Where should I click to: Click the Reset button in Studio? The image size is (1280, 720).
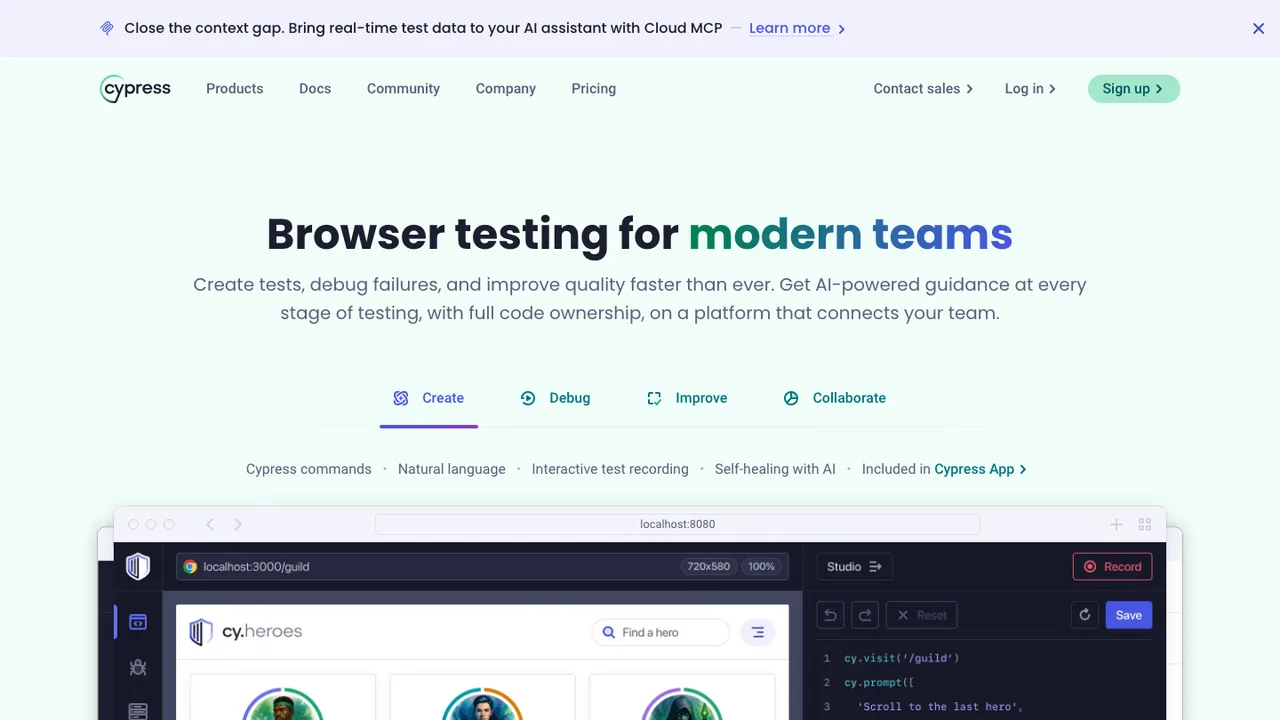point(921,615)
